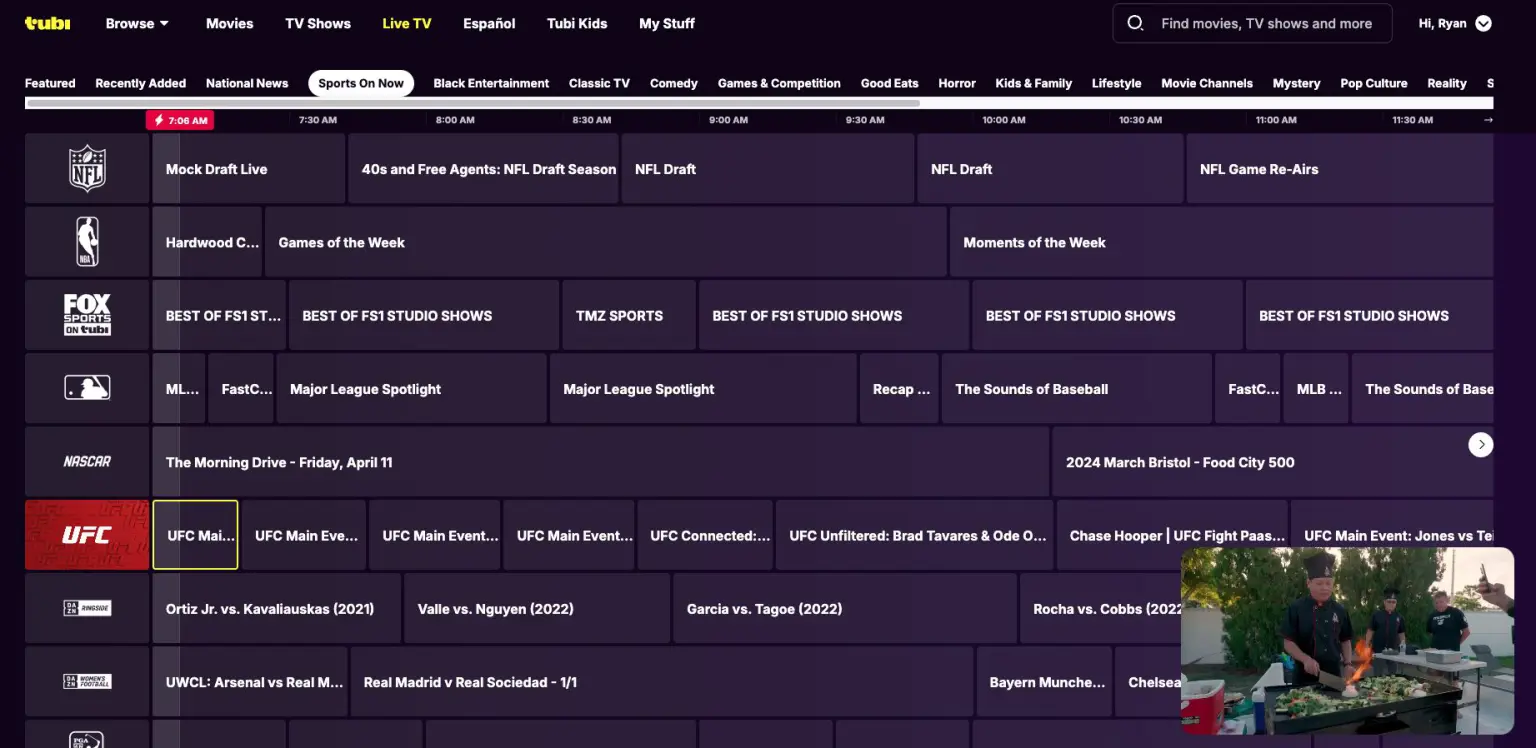Open the UFC channel
Viewport: 1536px width, 748px height.
[87, 534]
